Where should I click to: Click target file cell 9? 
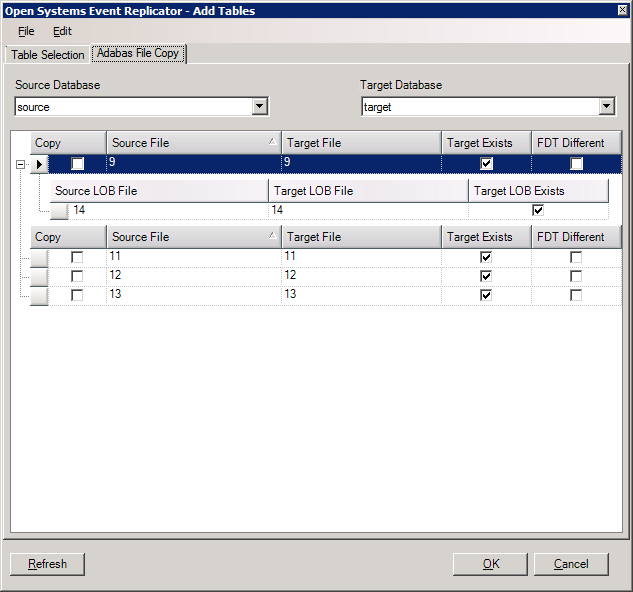click(361, 164)
